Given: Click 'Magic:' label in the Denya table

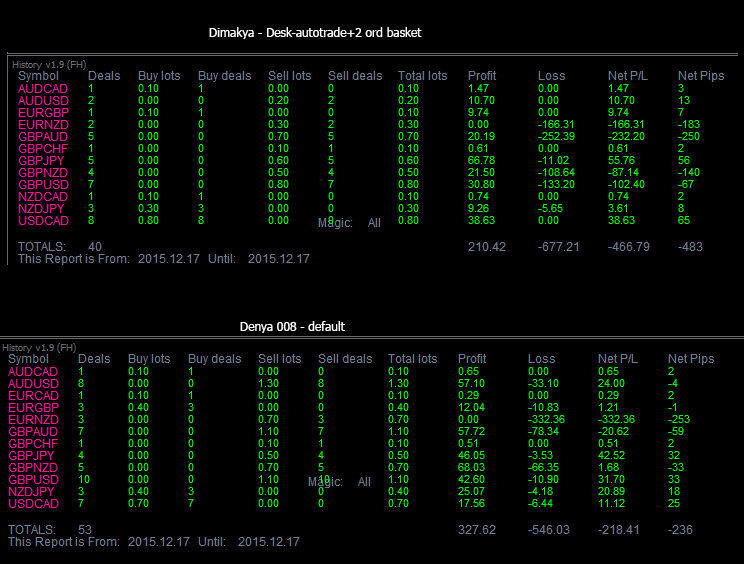Looking at the screenshot, I should 325,482.
